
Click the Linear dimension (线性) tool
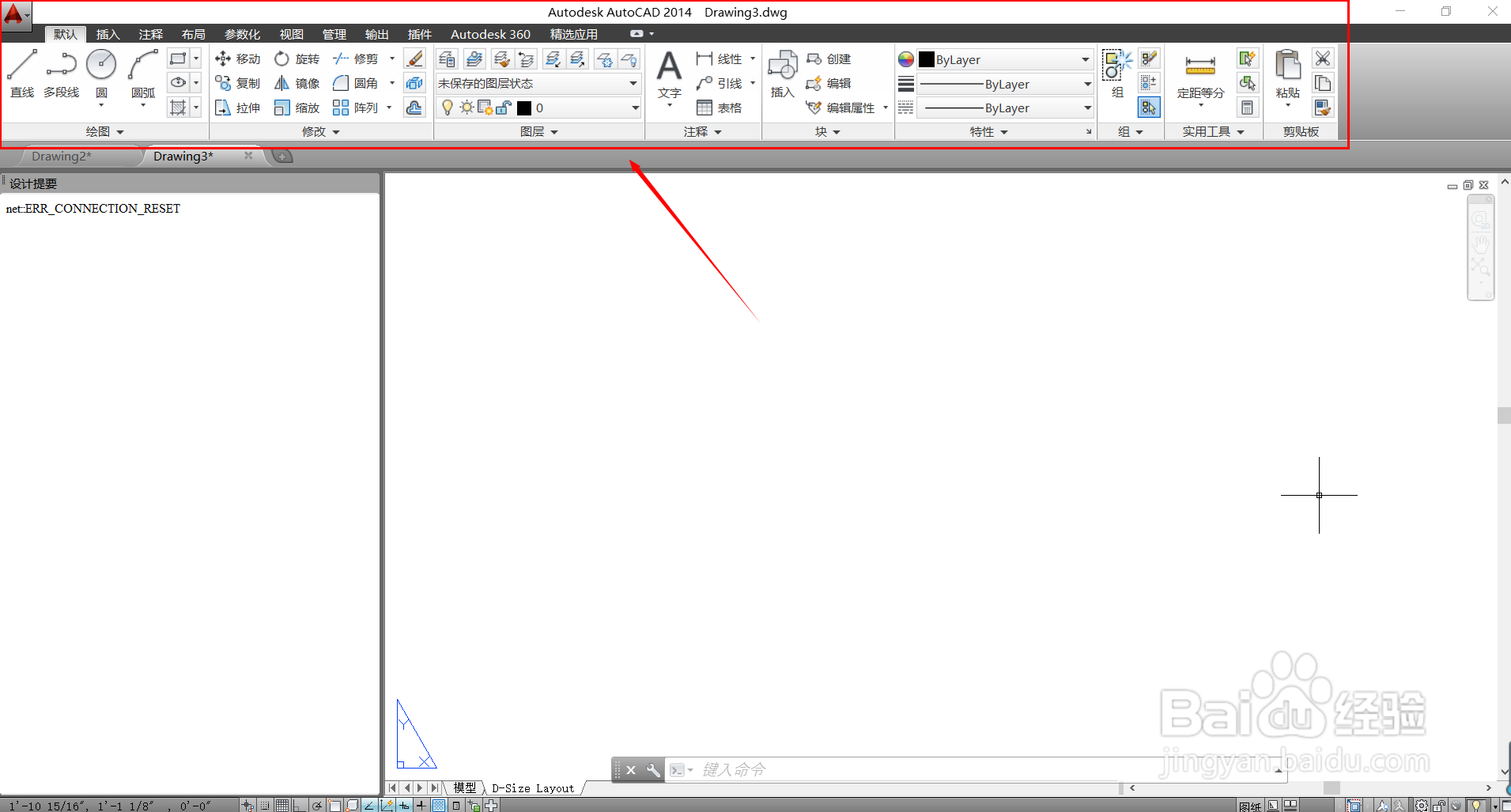tap(720, 59)
